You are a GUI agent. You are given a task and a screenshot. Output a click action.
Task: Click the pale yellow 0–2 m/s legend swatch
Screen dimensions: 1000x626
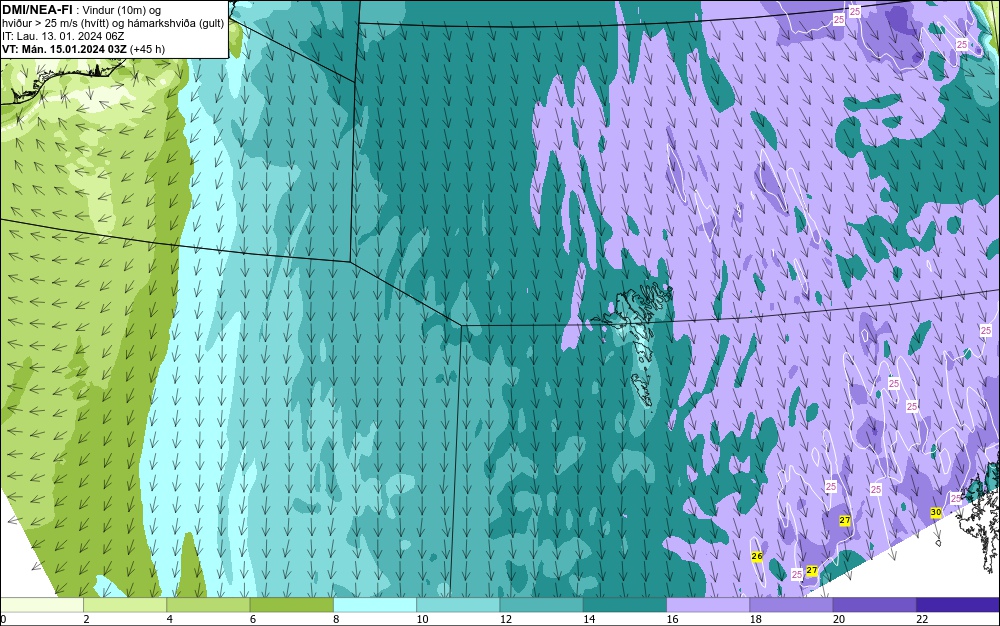(x=41, y=605)
